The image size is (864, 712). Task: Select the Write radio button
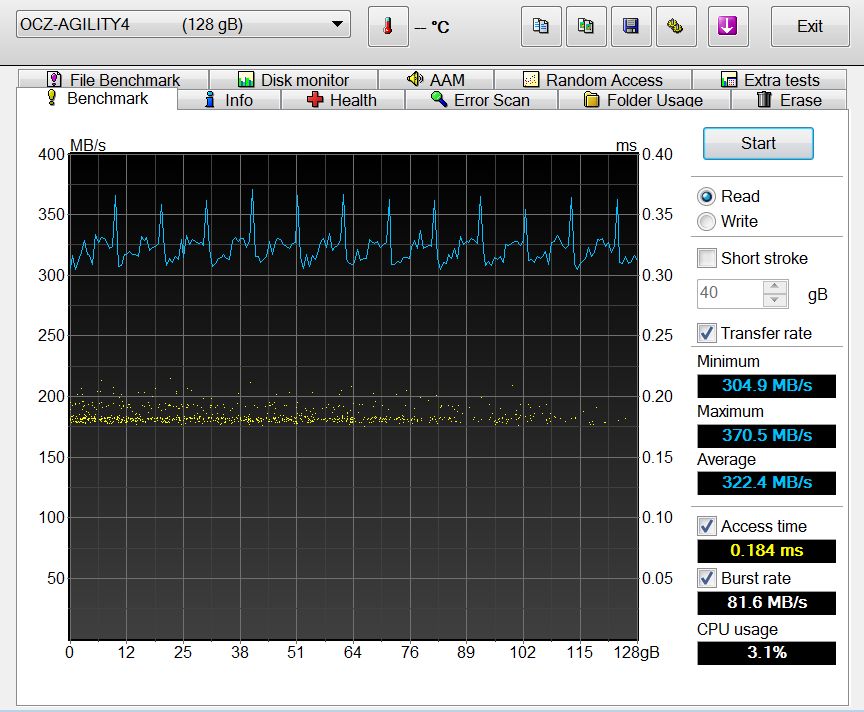tap(707, 221)
